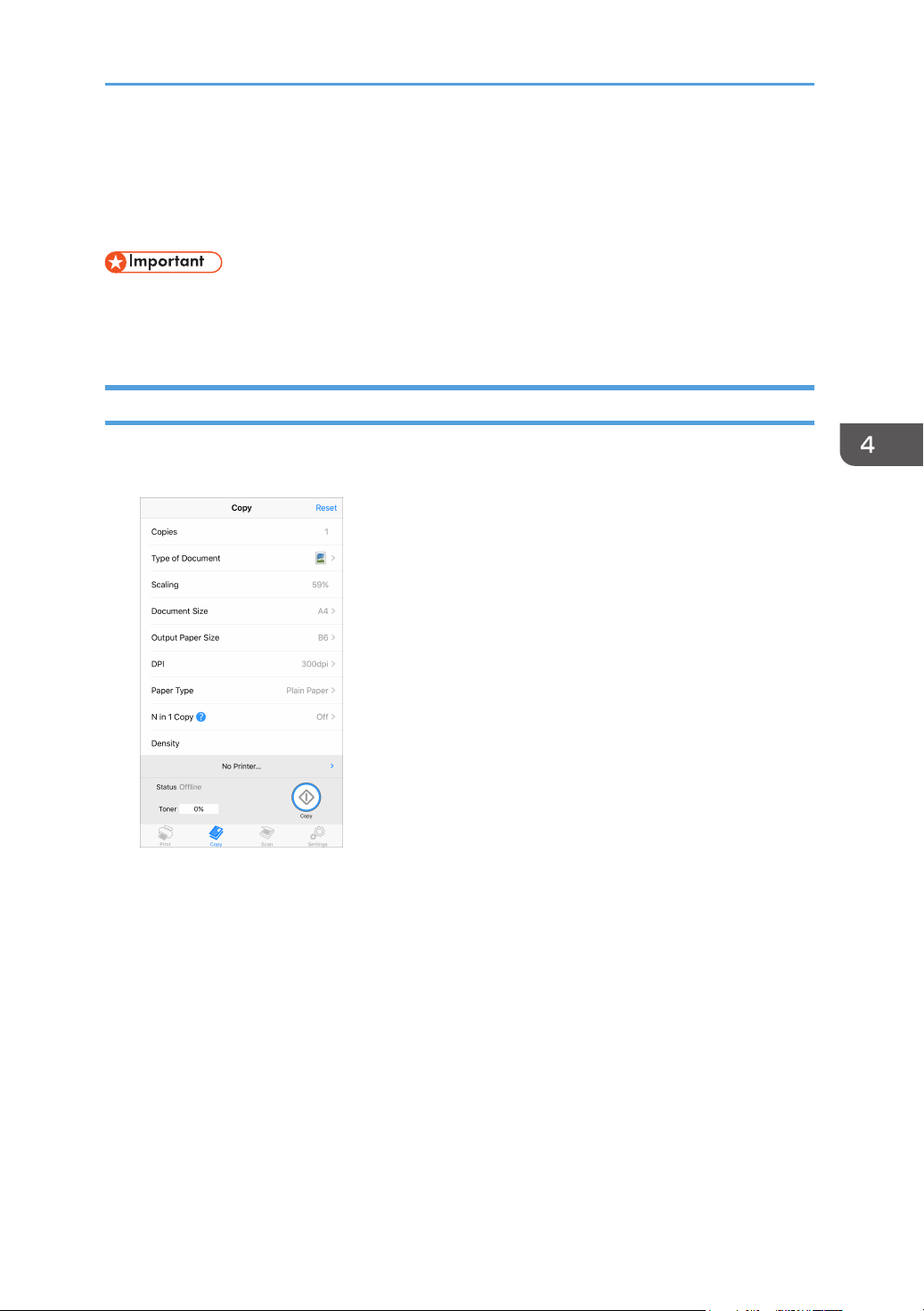Click the Copies label
This screenshot has width=924, height=1311.
[x=164, y=532]
